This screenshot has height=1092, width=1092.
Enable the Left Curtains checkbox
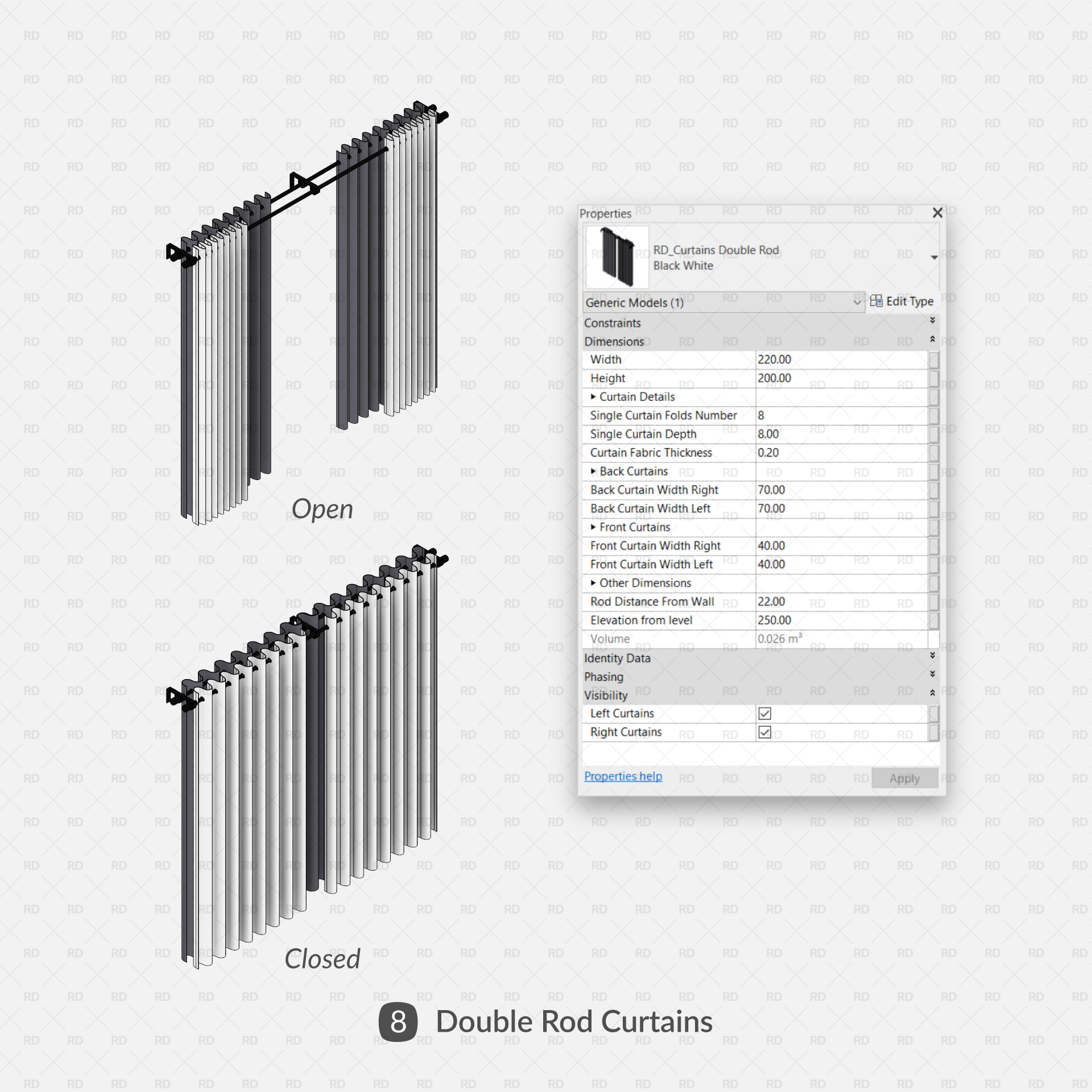tap(762, 713)
